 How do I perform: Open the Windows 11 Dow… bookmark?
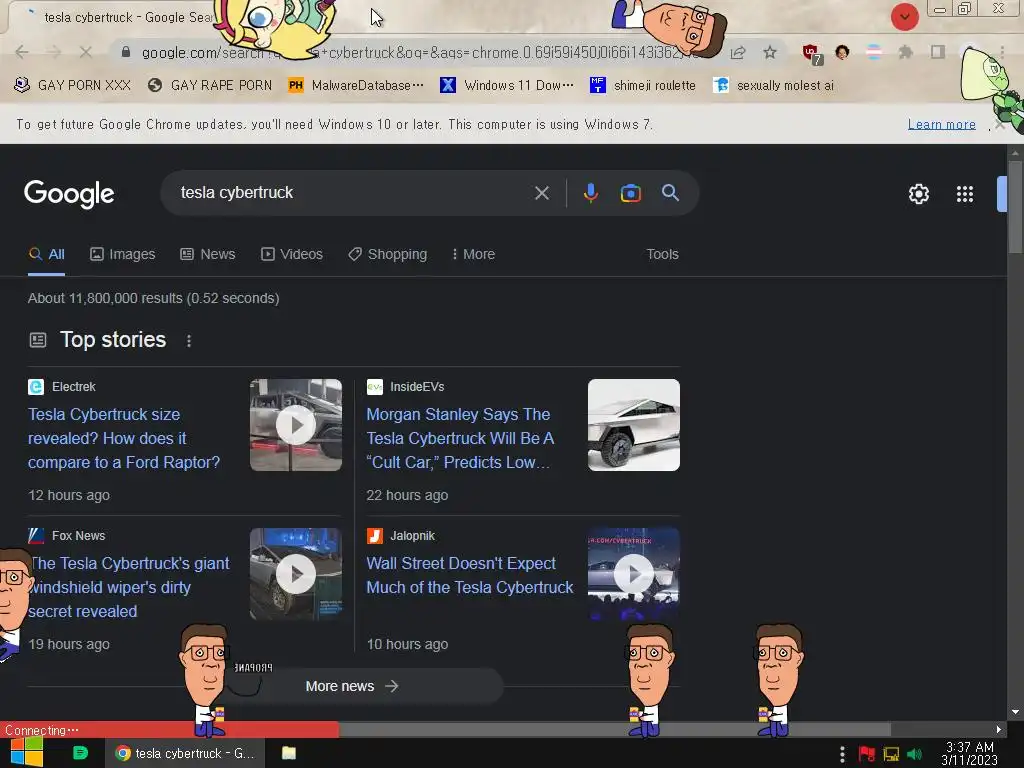[x=507, y=86]
